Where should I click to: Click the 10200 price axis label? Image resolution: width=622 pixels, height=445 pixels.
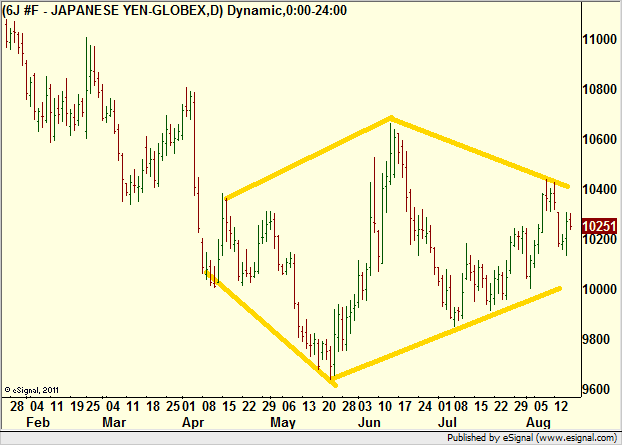click(599, 239)
